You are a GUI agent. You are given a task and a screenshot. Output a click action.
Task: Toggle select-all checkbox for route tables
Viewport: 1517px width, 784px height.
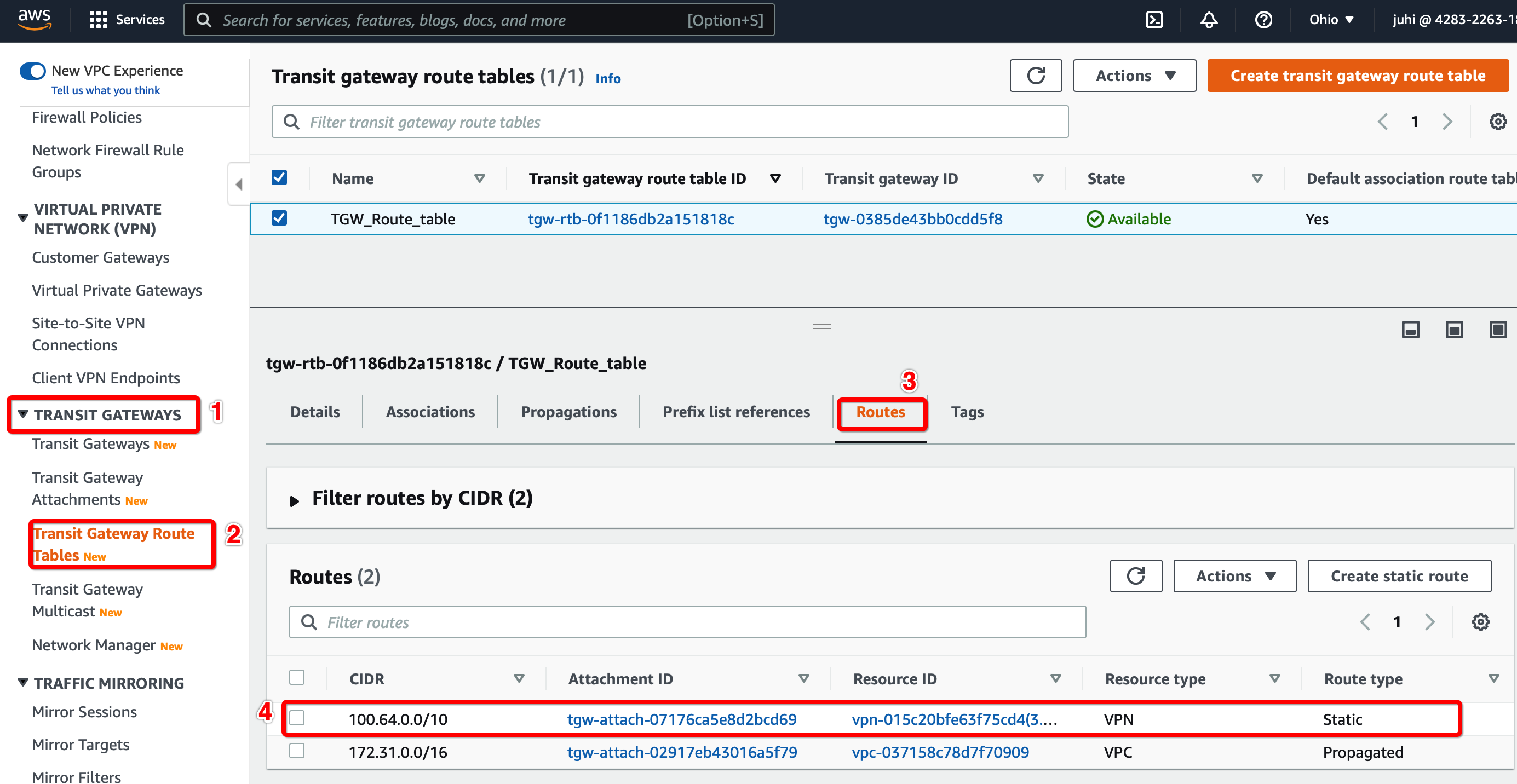click(279, 178)
